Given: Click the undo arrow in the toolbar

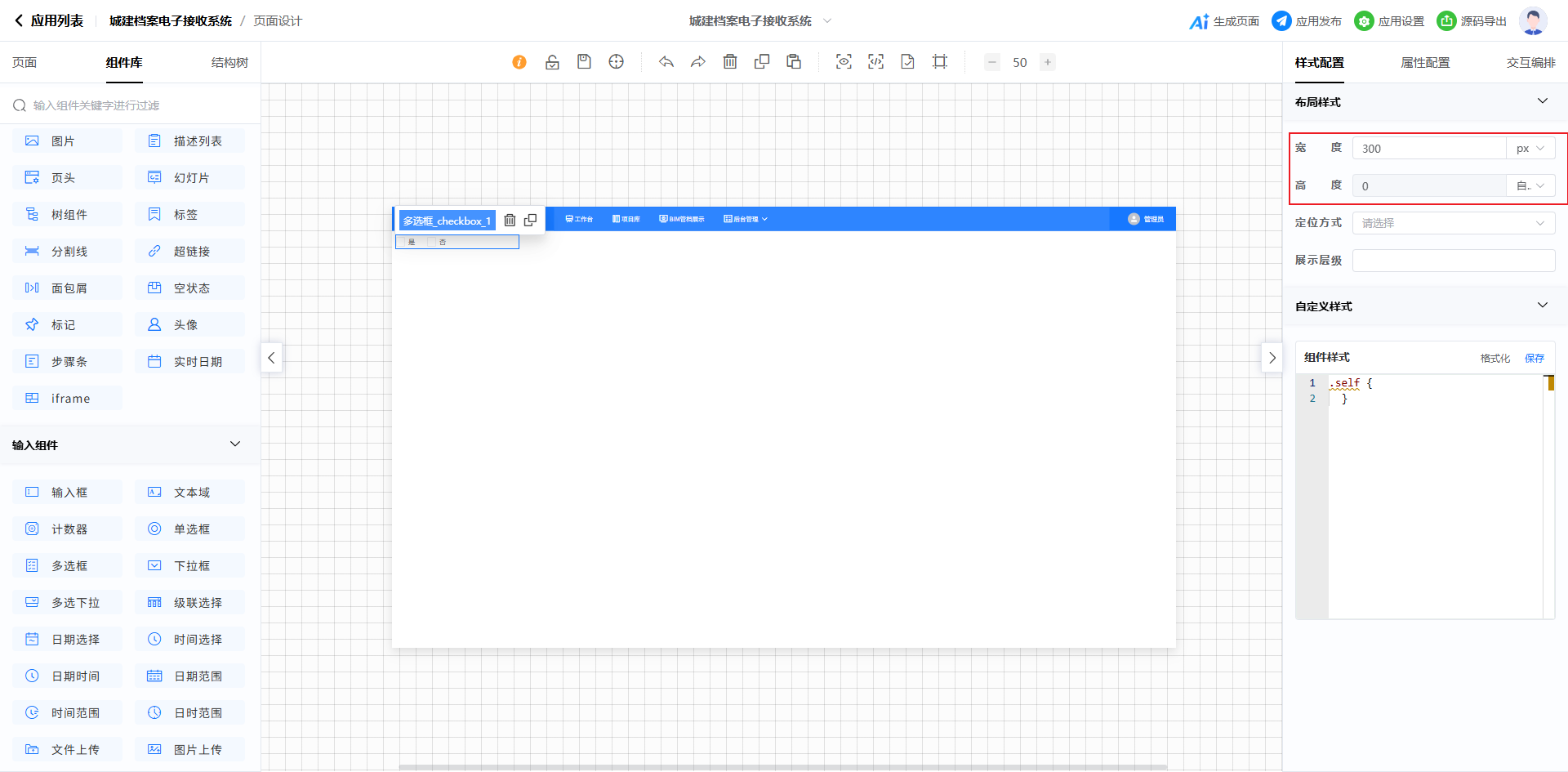Looking at the screenshot, I should pyautogui.click(x=666, y=62).
